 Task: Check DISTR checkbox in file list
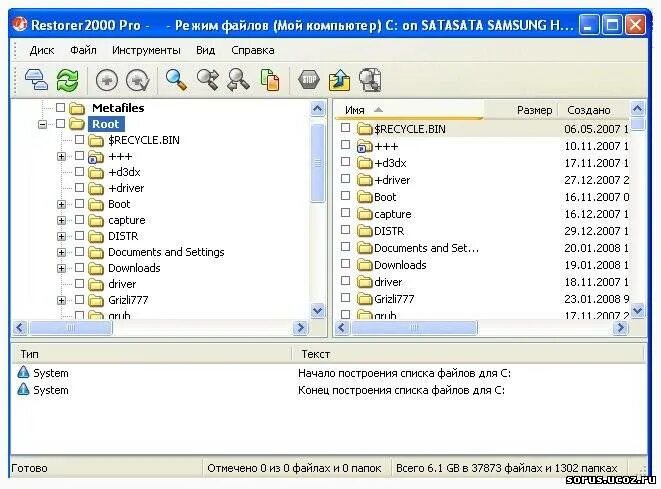(345, 229)
